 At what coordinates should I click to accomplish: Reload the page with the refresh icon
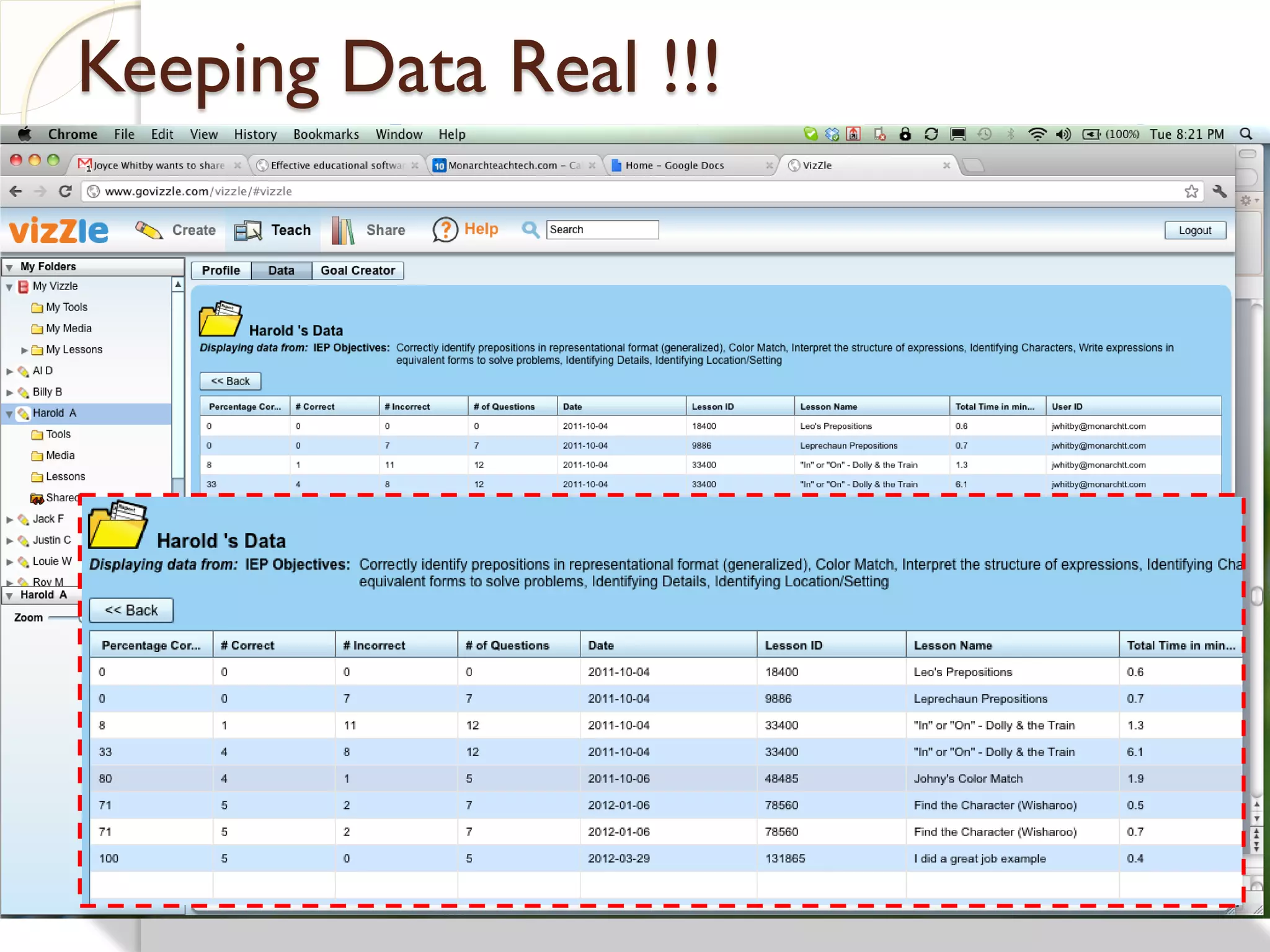click(x=65, y=192)
